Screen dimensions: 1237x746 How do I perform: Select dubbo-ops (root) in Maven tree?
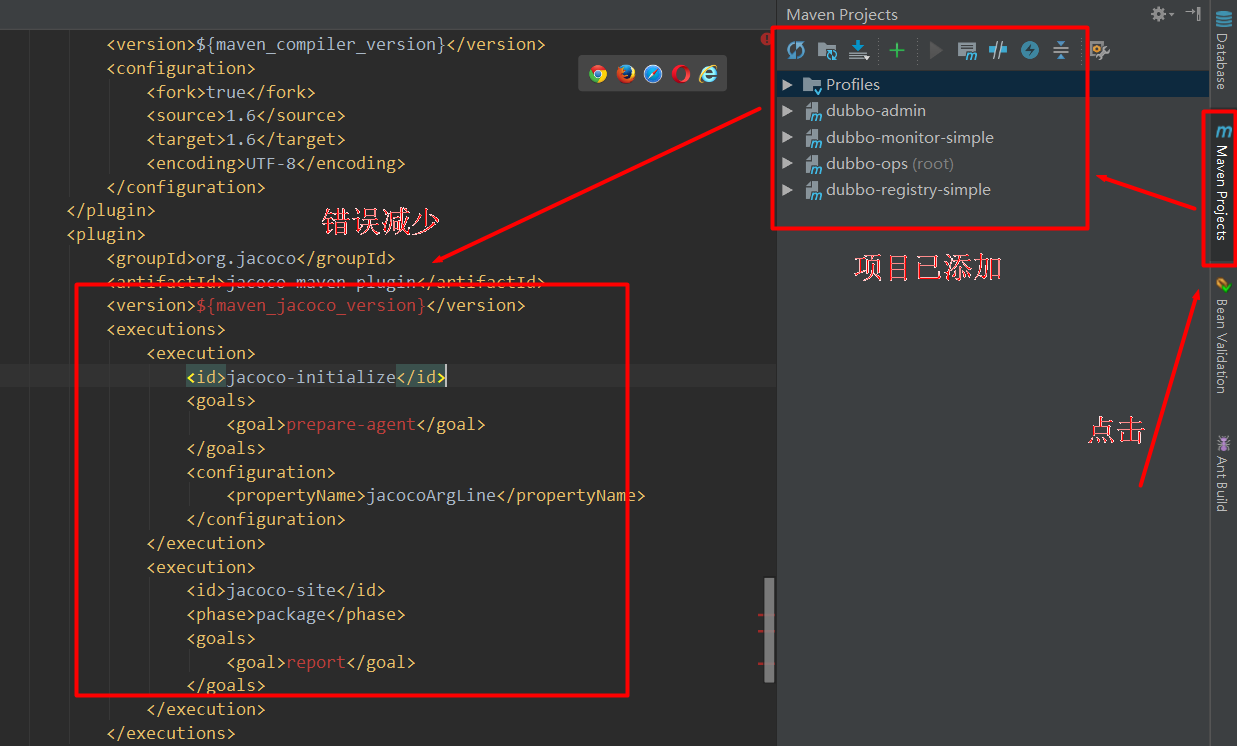(993, 163)
